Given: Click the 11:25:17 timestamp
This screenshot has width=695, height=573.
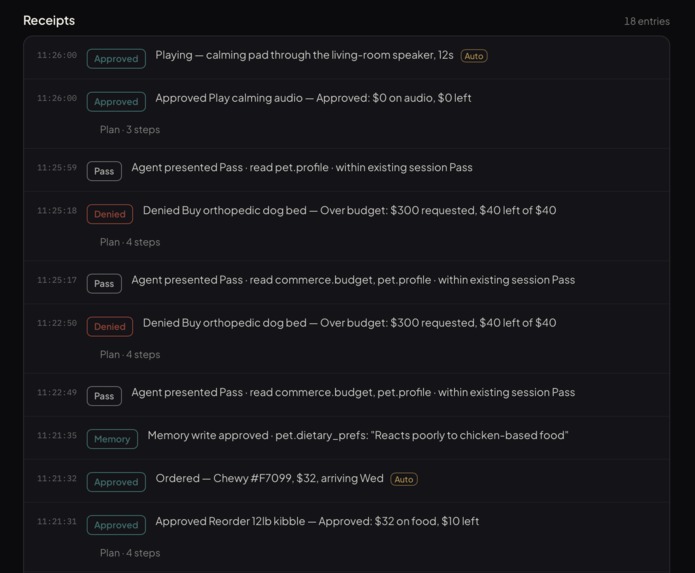Looking at the screenshot, I should pyautogui.click(x=57, y=281).
